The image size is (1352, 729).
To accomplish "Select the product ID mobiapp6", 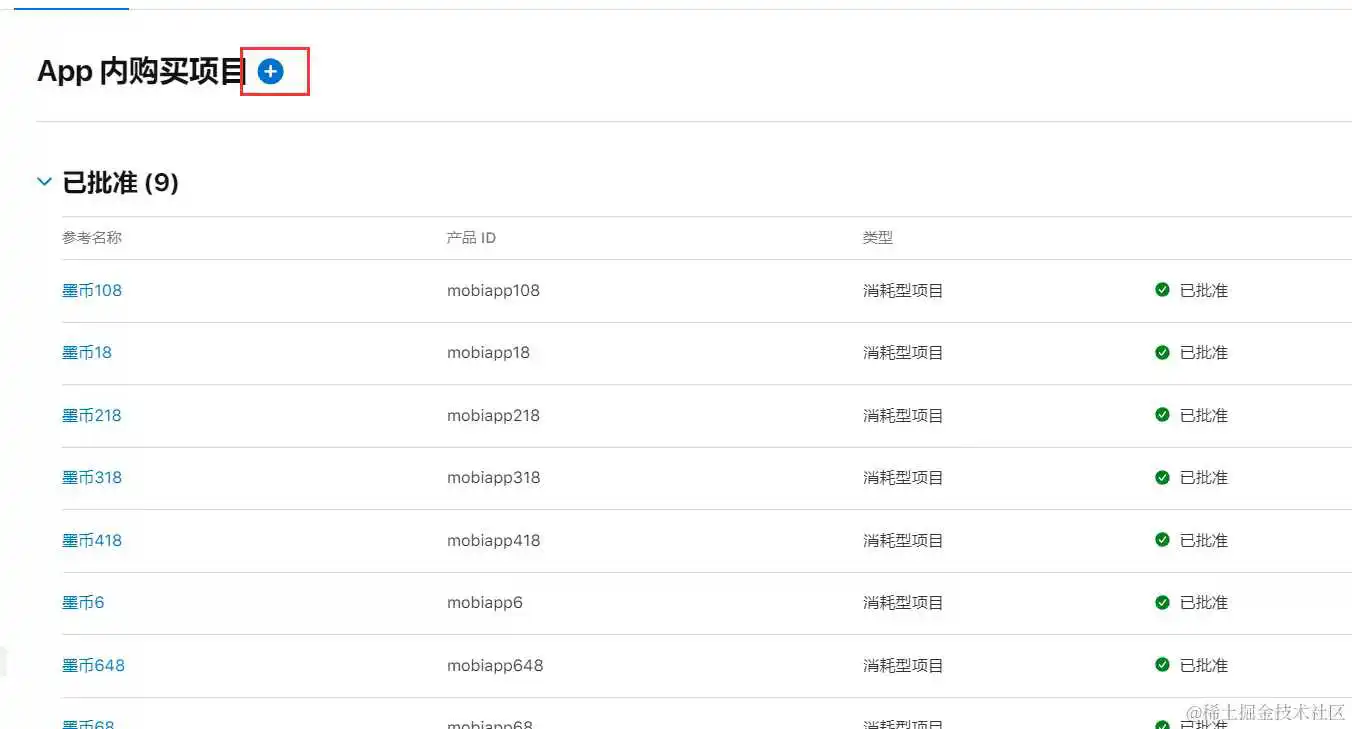I will [x=485, y=602].
